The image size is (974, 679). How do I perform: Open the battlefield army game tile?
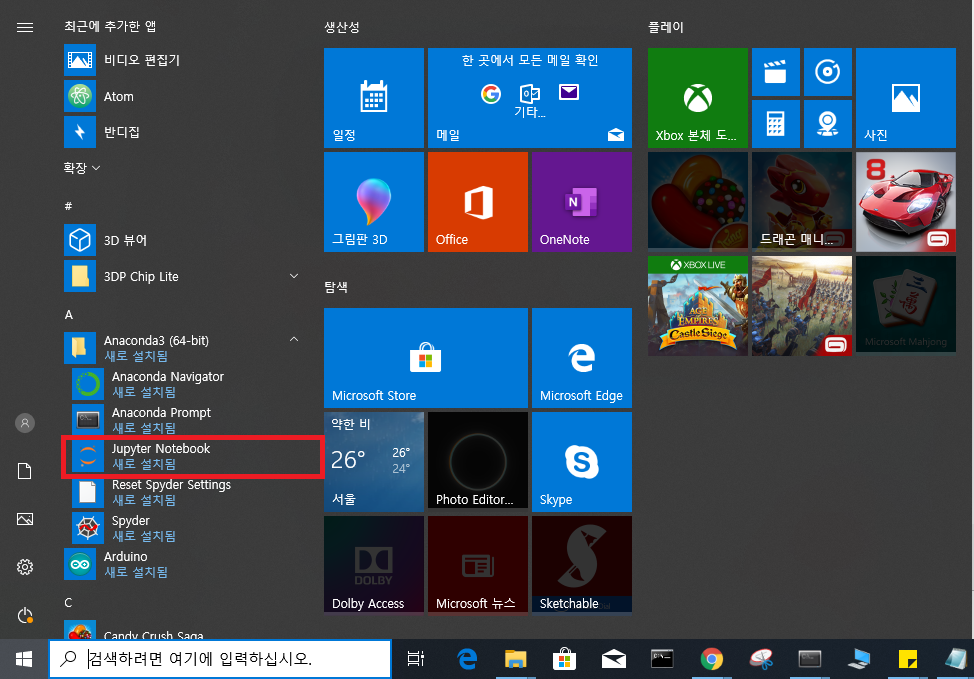[802, 306]
